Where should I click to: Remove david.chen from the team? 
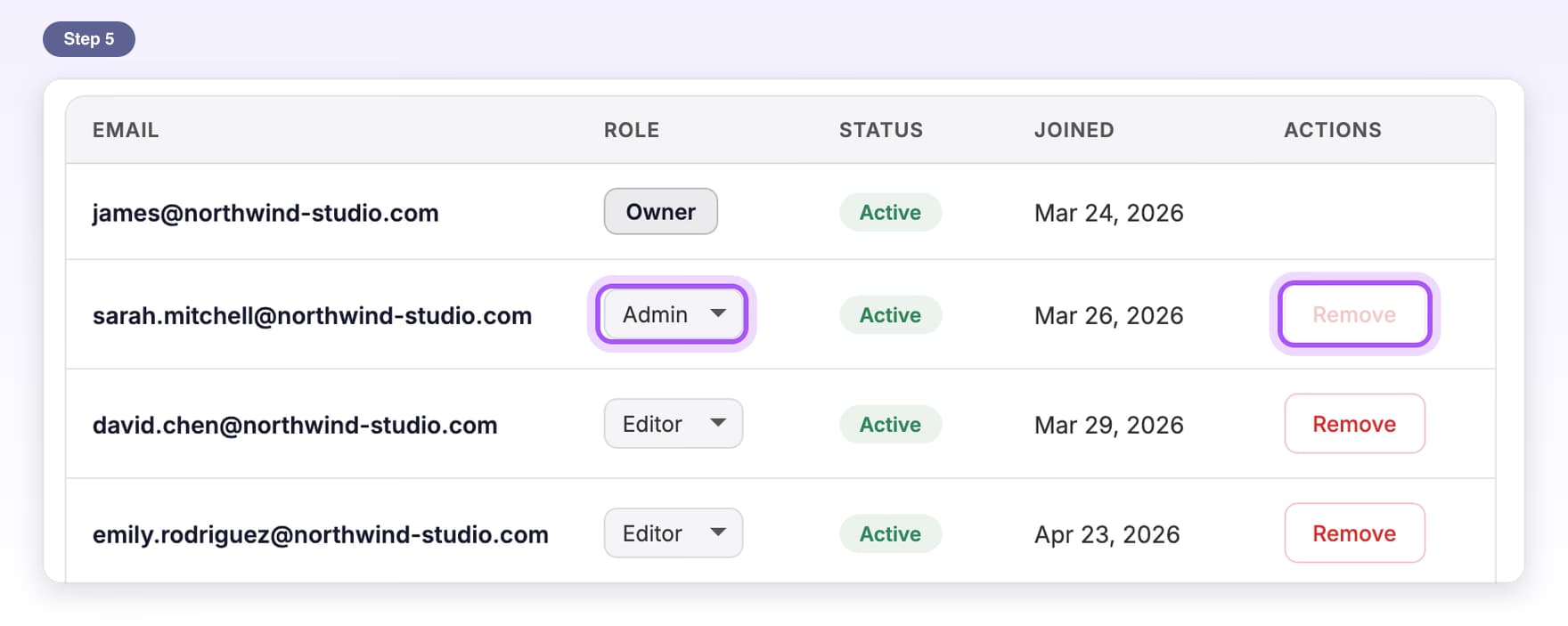(1354, 424)
